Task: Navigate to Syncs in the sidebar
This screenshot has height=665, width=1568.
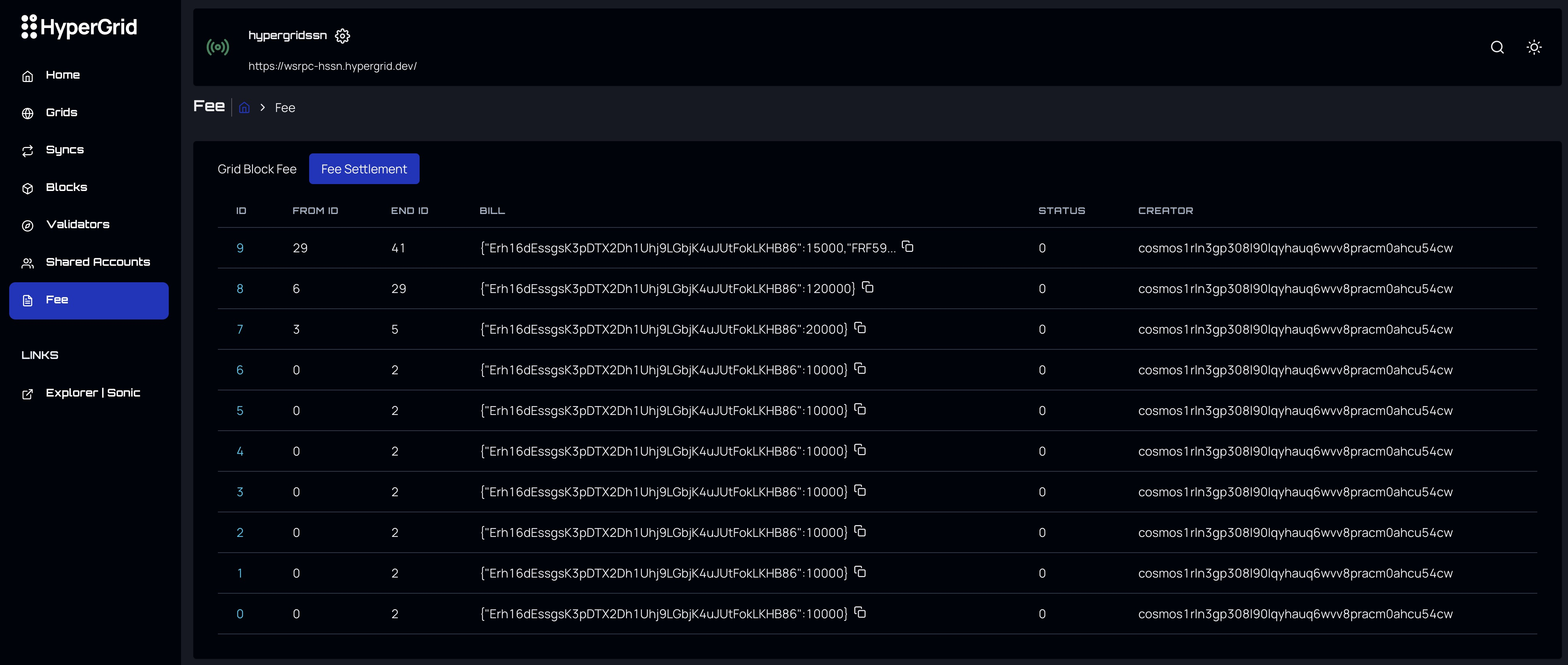Action: pos(64,150)
